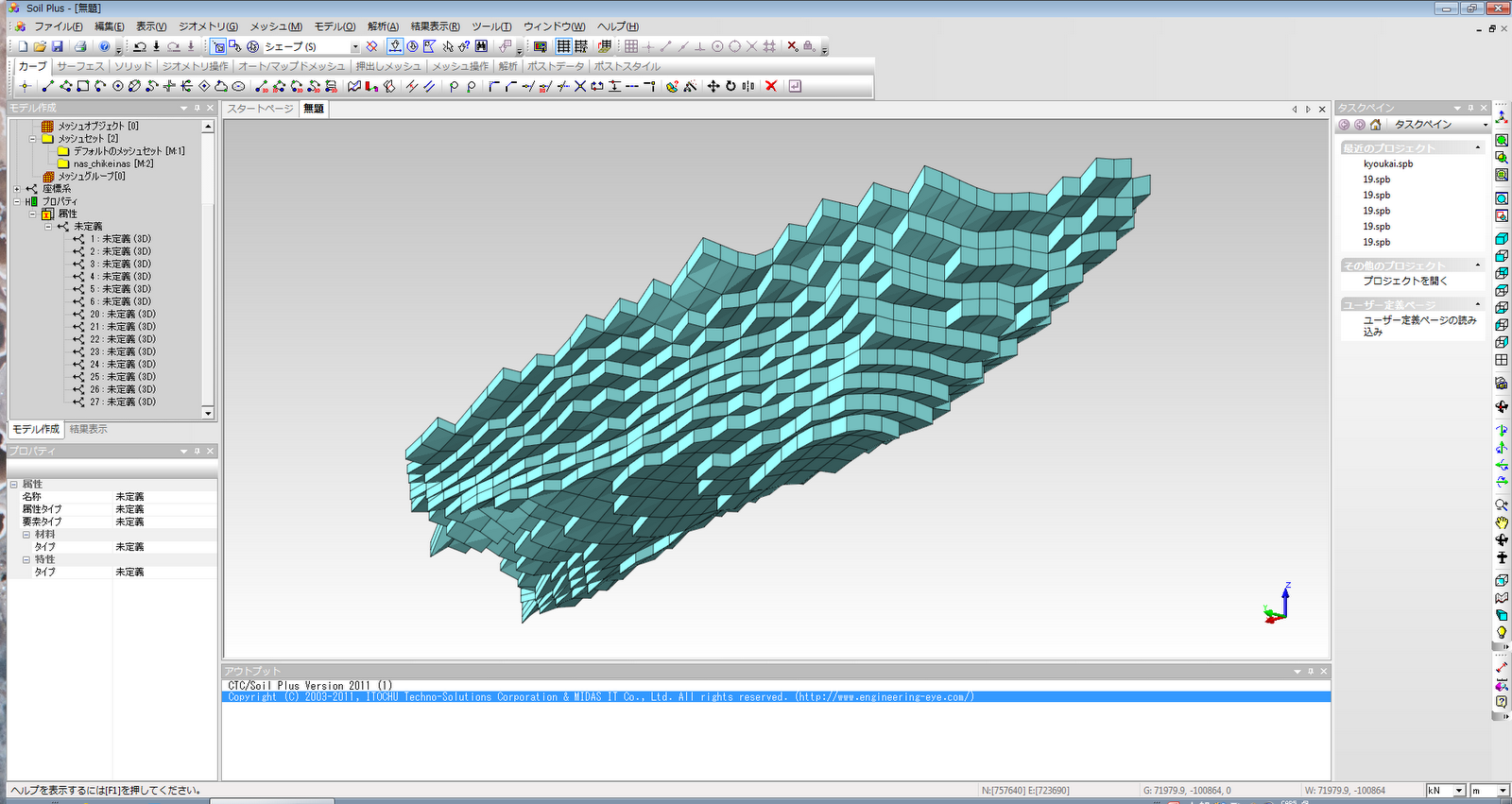Pin the タスクペイン panel
This screenshot has width=1512, height=804.
(x=1470, y=109)
